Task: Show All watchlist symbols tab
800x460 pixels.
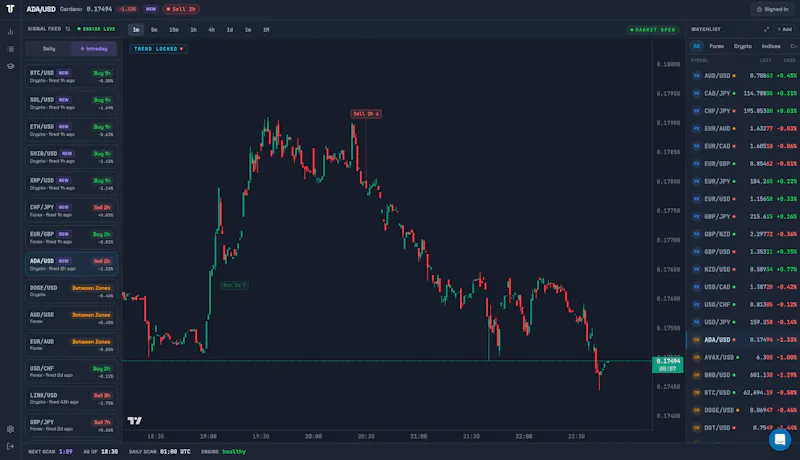Action: click(x=696, y=46)
